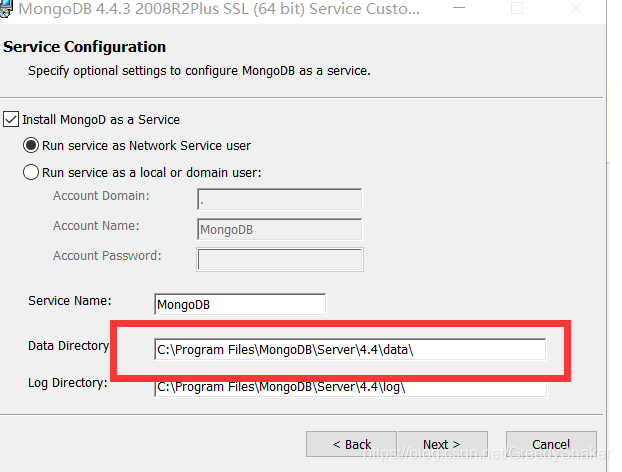Screen dimensions: 622x472
Task: Toggle Install MongoD as a Service checkbox
Action: point(11,119)
